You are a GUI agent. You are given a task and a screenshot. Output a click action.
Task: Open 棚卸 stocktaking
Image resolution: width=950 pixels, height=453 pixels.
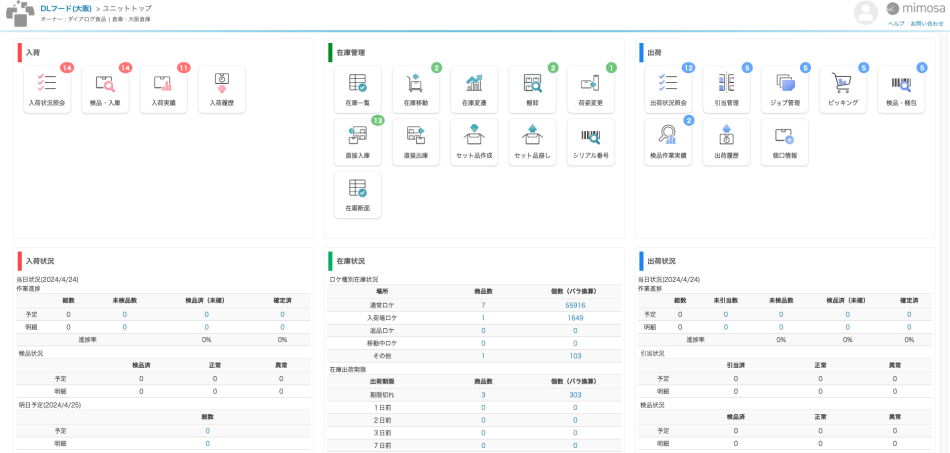click(532, 89)
